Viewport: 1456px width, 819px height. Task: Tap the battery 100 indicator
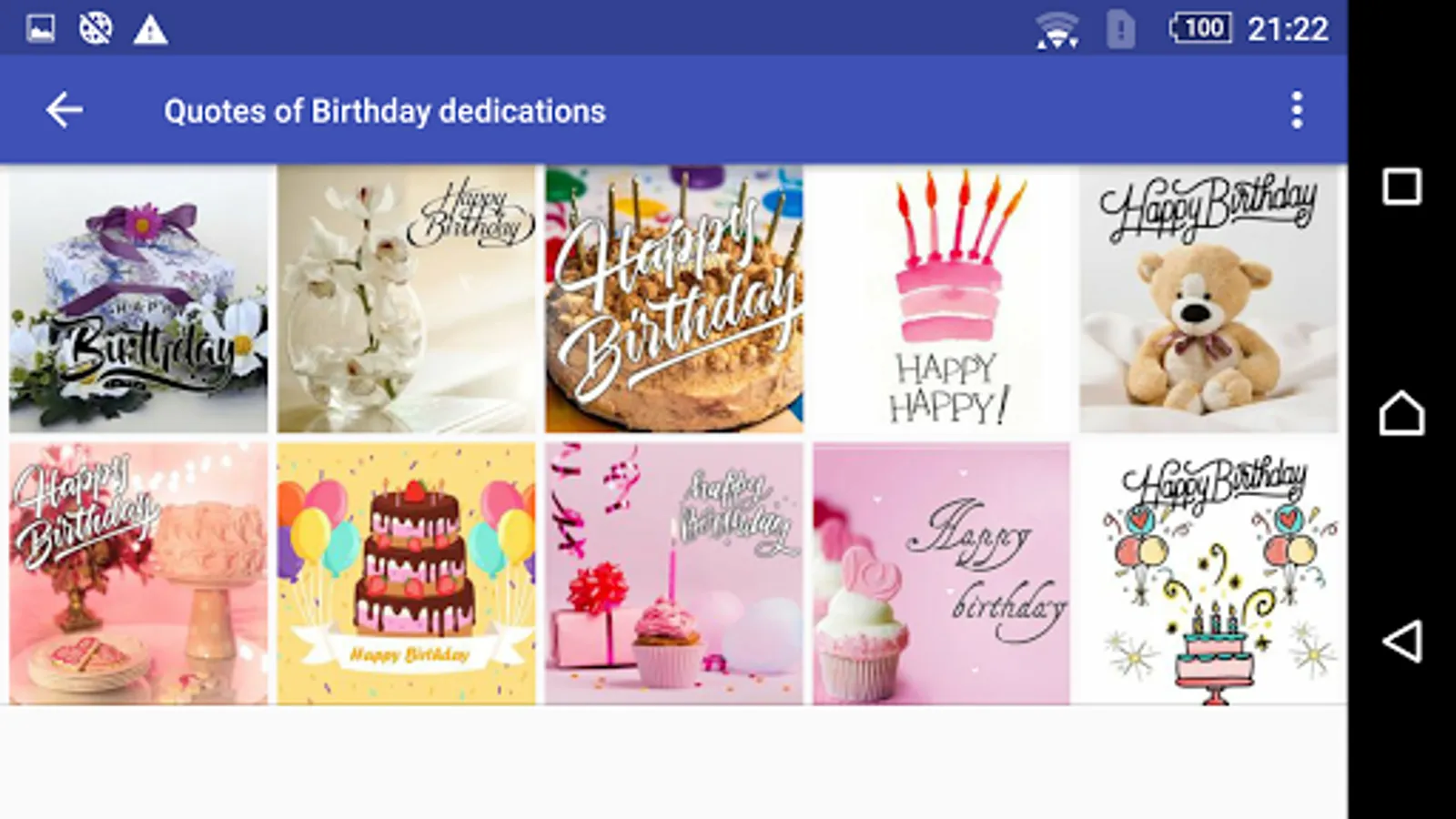point(1200,28)
